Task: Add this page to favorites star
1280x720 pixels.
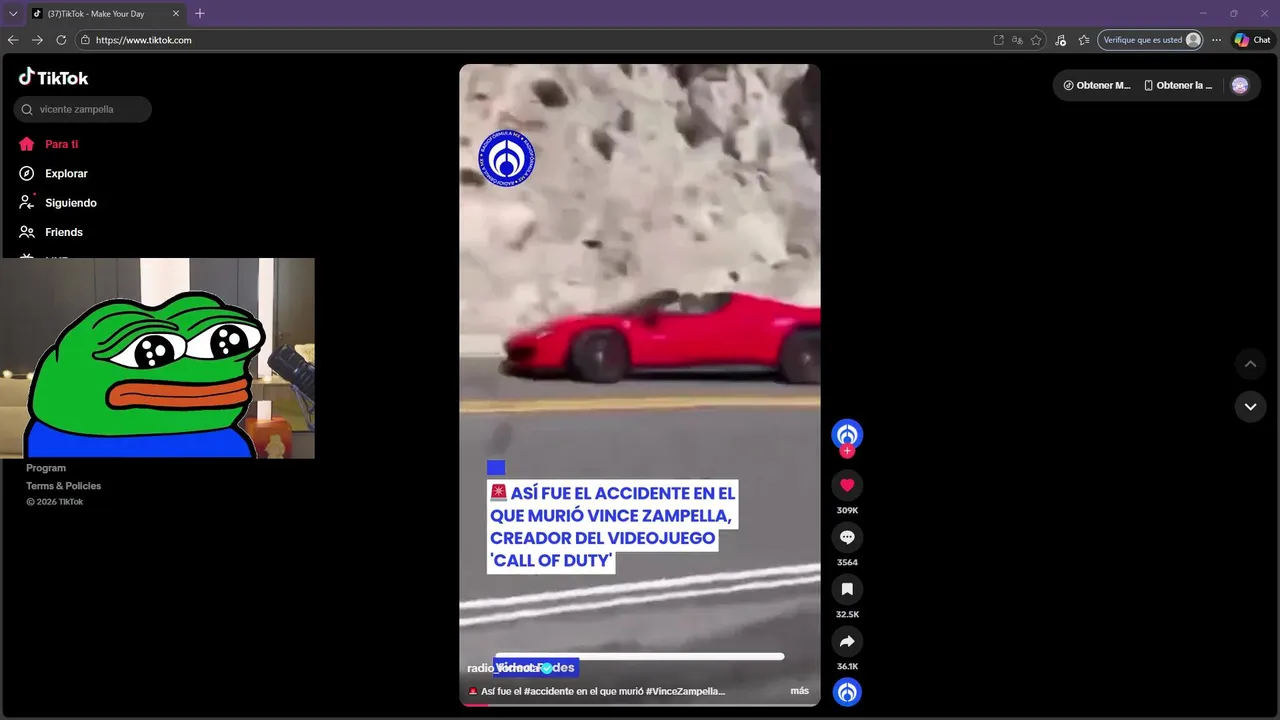Action: pyautogui.click(x=1036, y=40)
